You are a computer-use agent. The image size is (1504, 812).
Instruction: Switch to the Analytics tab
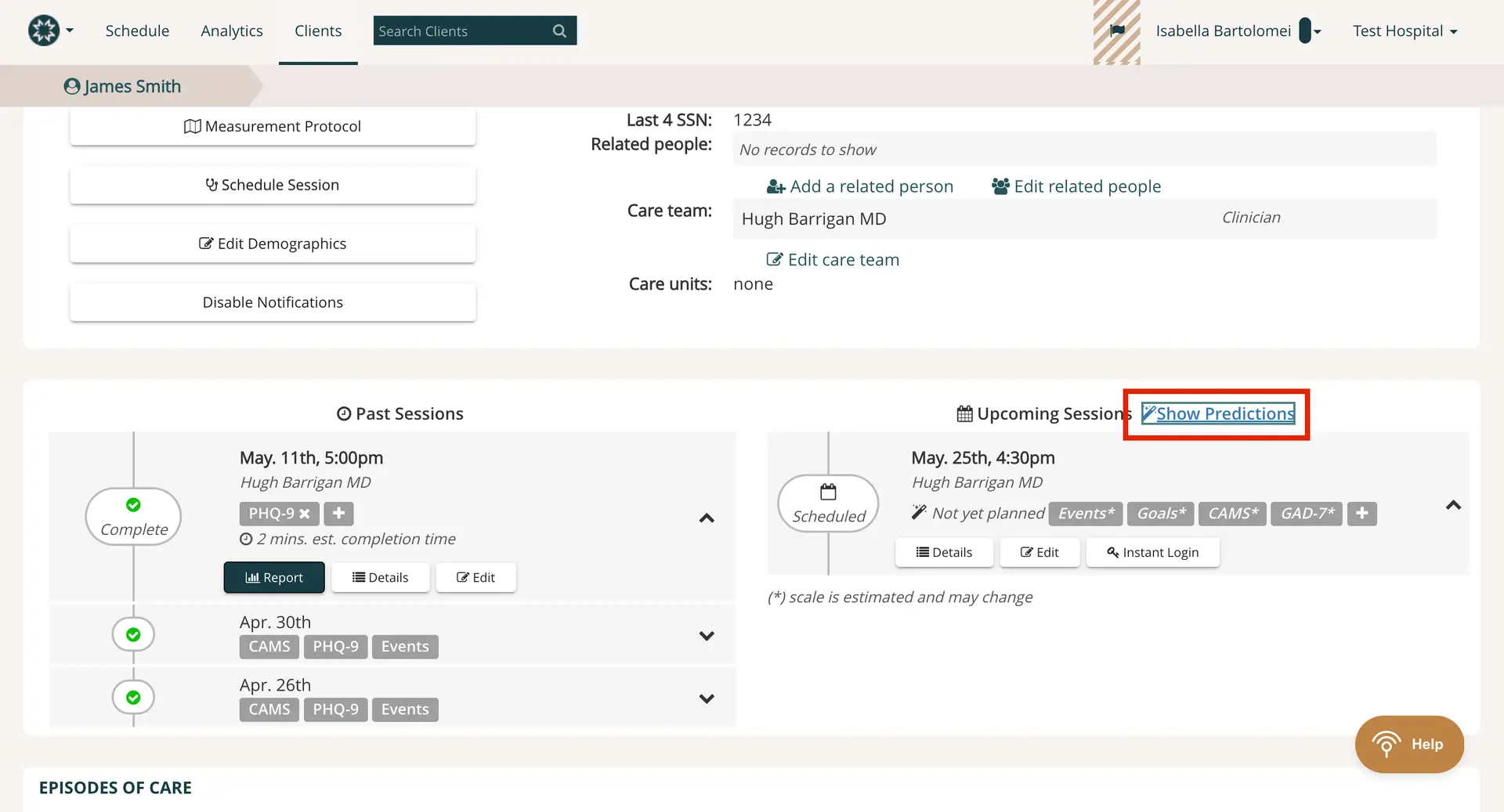click(231, 31)
